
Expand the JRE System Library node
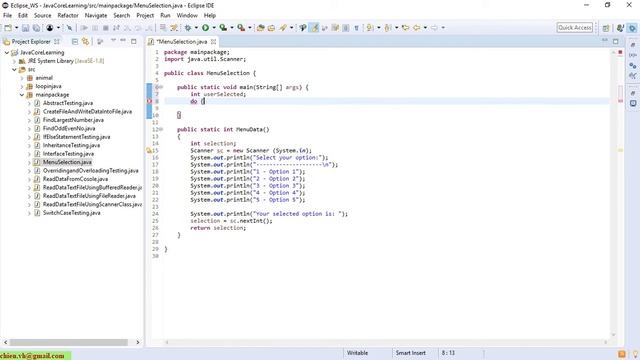click(14, 61)
